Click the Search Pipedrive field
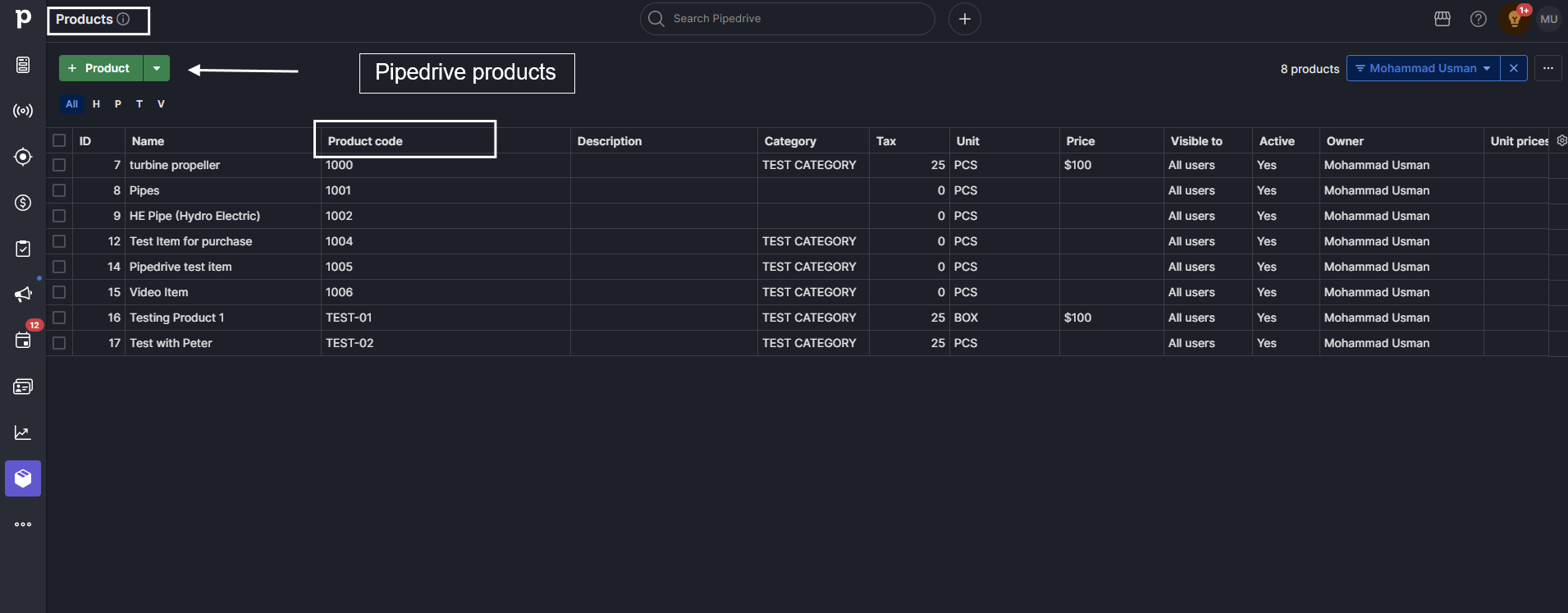 click(788, 19)
